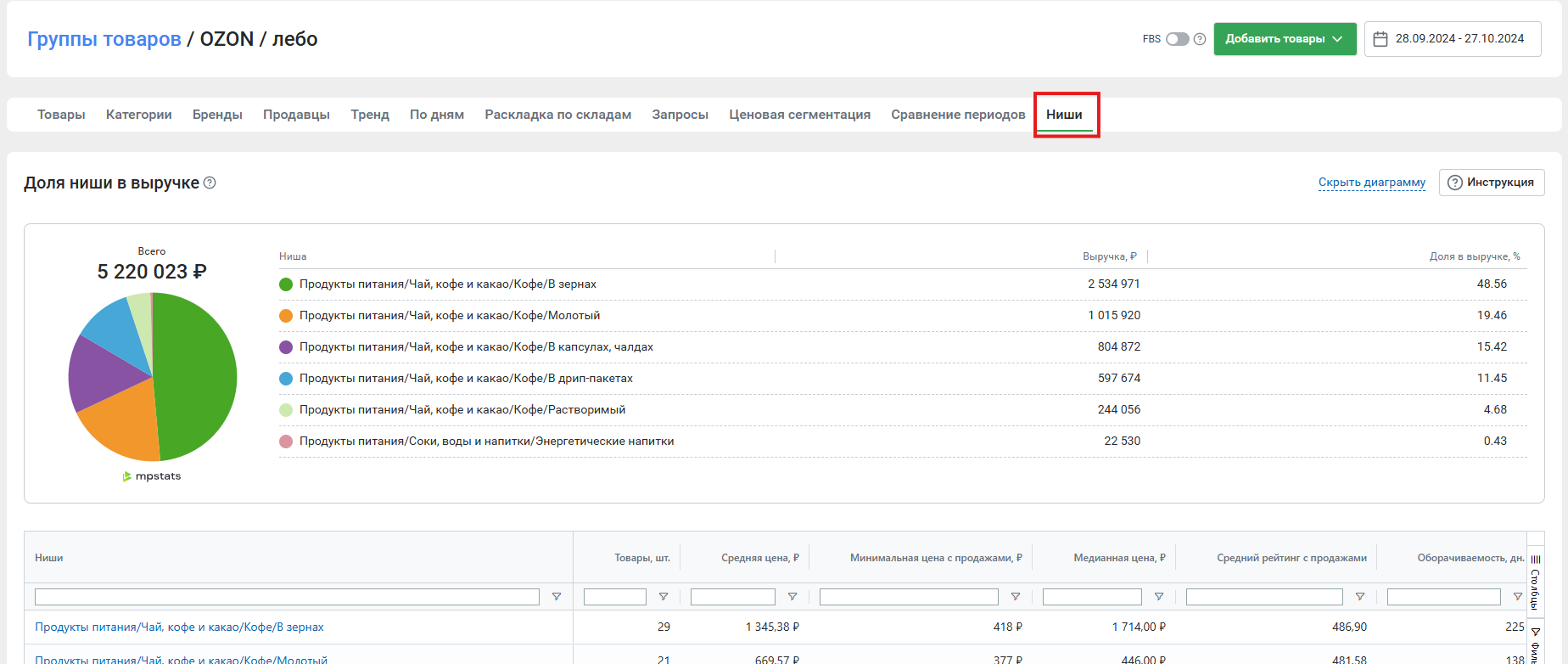Sort by Минимальная цена с продажами, ₽ column
This screenshot has height=664, width=1568.
coord(936,558)
